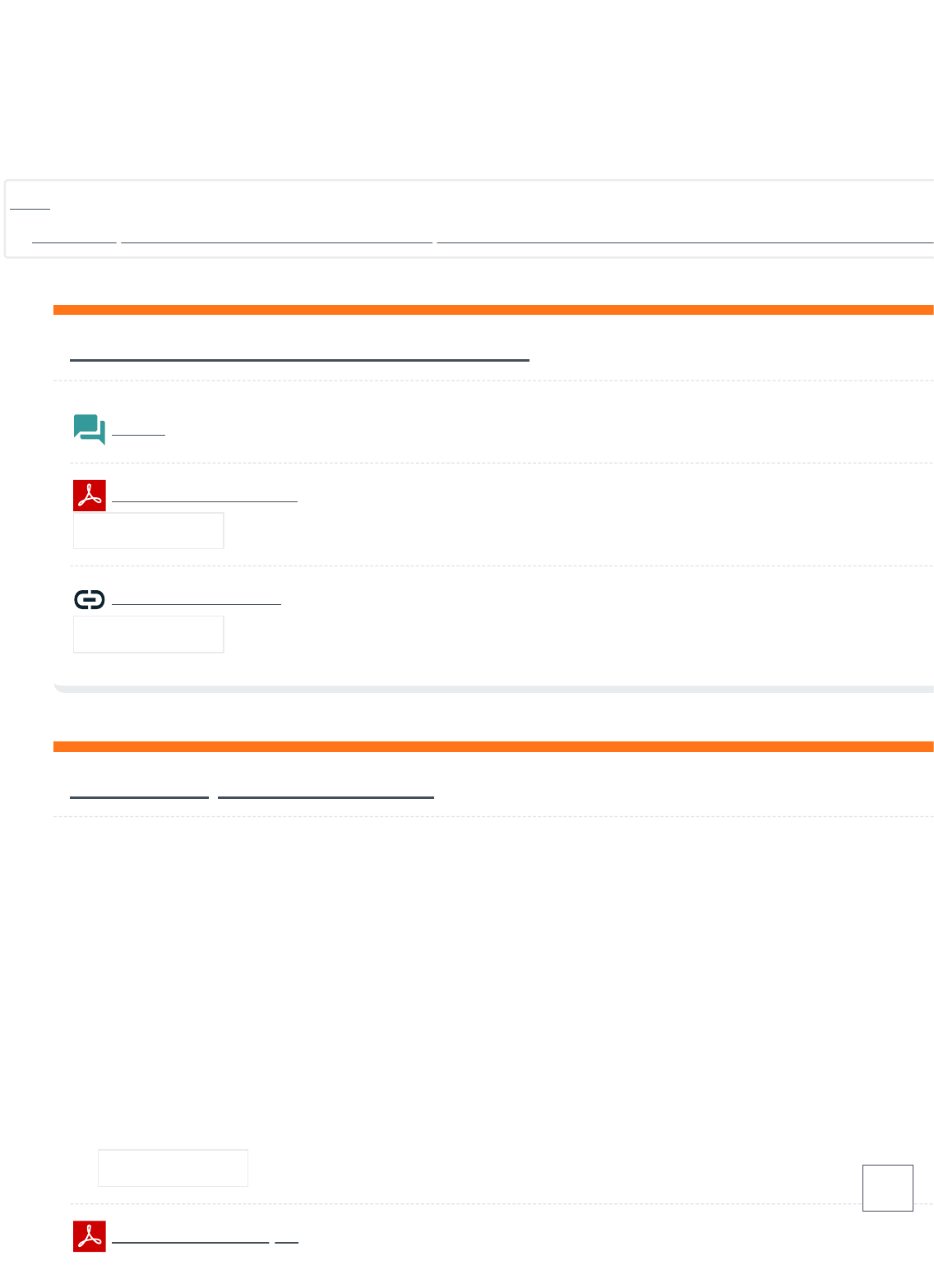Open the first section's title heading link
Screen dimensions: 934x1288
pyautogui.click(x=299, y=357)
